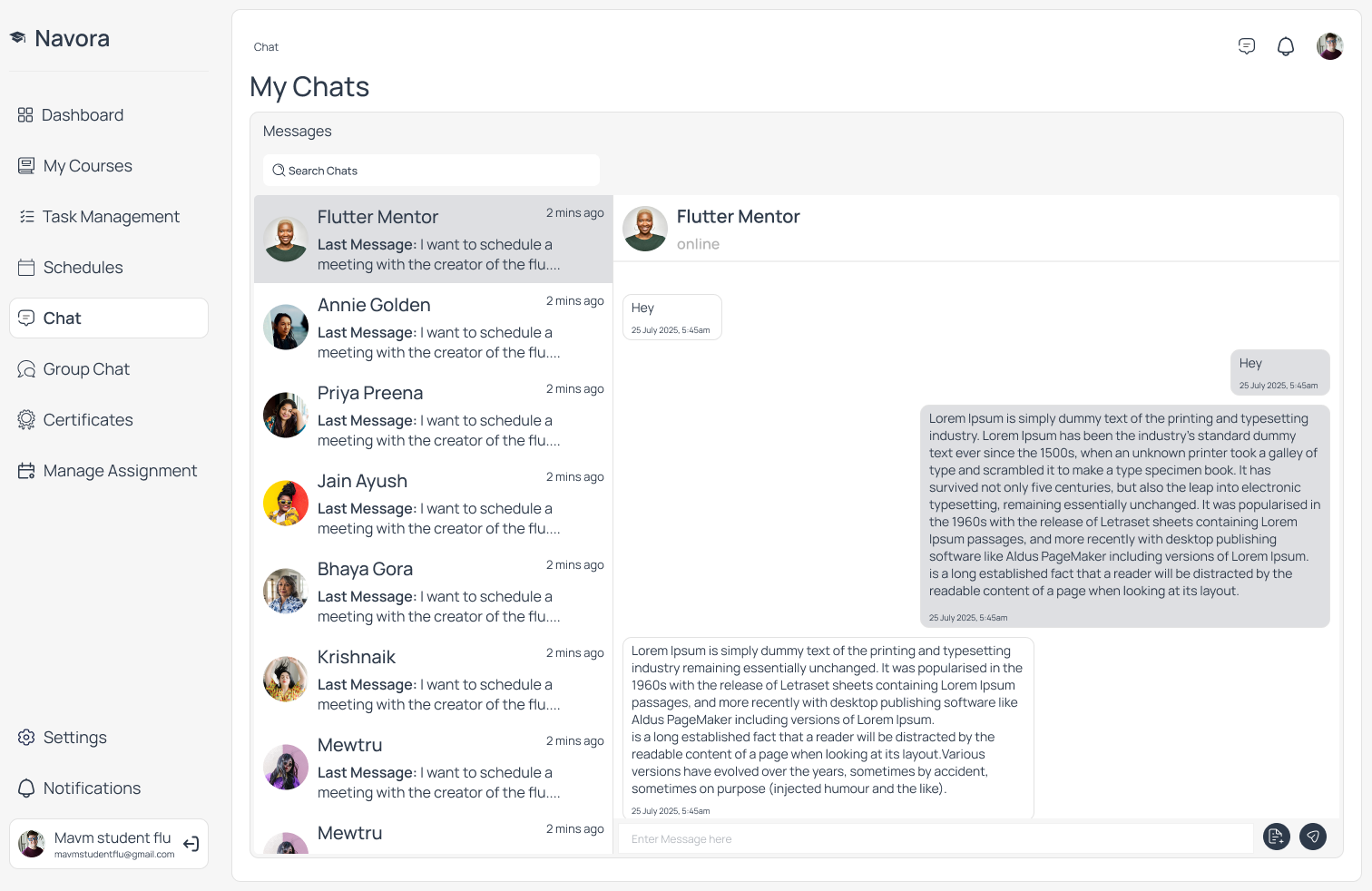Click the Navora logo icon
1372x891 pixels.
[x=18, y=37]
